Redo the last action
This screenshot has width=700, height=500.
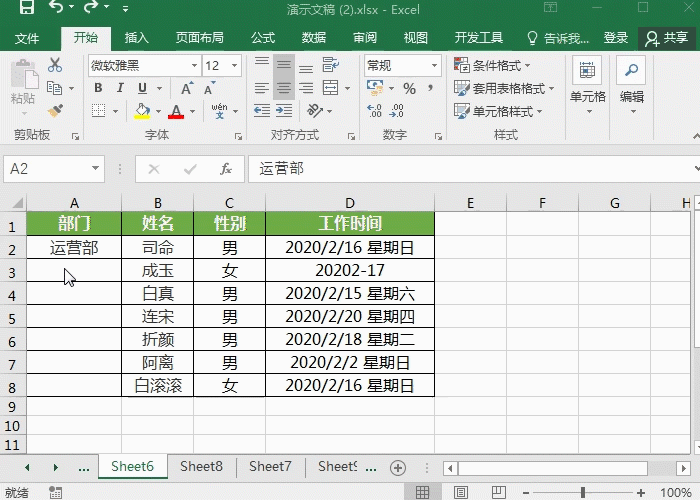pyautogui.click(x=91, y=7)
